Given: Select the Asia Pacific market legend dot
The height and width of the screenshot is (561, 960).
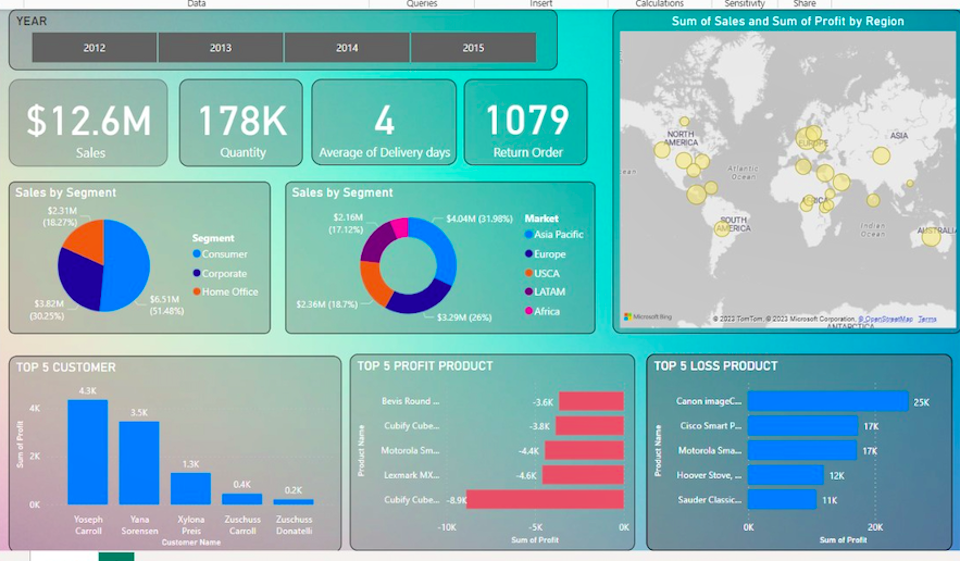Looking at the screenshot, I should (x=529, y=235).
